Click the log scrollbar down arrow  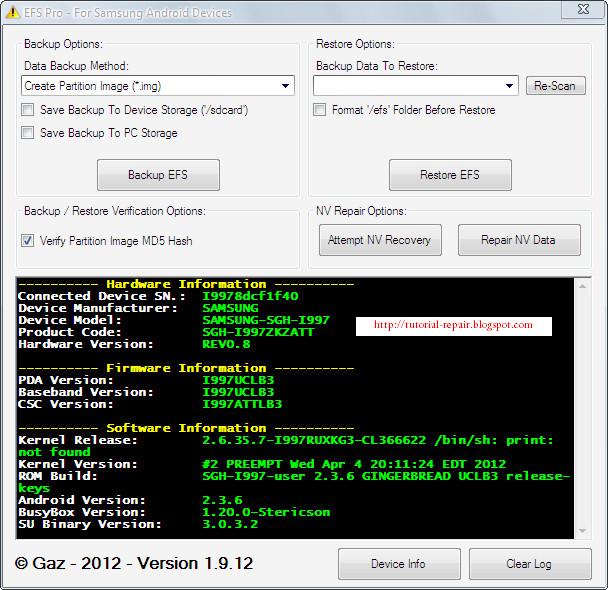(x=582, y=531)
